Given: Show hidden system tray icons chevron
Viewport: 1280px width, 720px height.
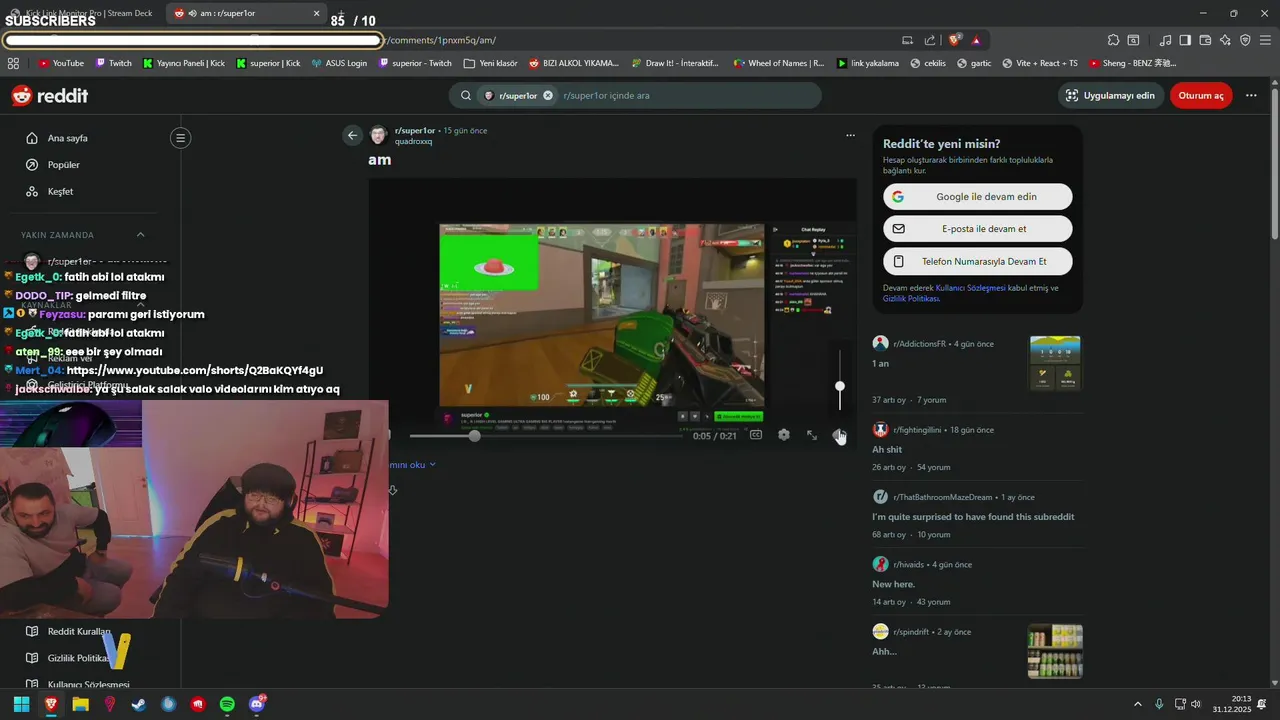Looking at the screenshot, I should click(1137, 704).
